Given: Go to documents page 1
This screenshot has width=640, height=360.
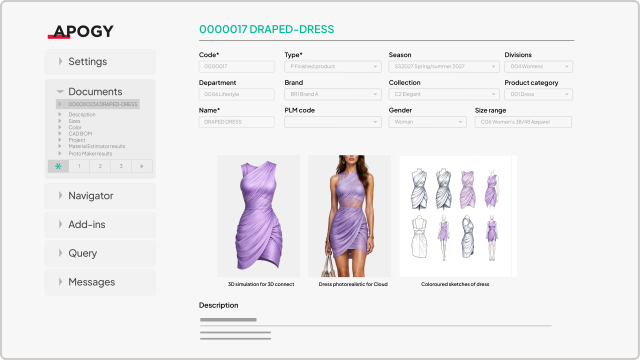Looking at the screenshot, I should 79,166.
